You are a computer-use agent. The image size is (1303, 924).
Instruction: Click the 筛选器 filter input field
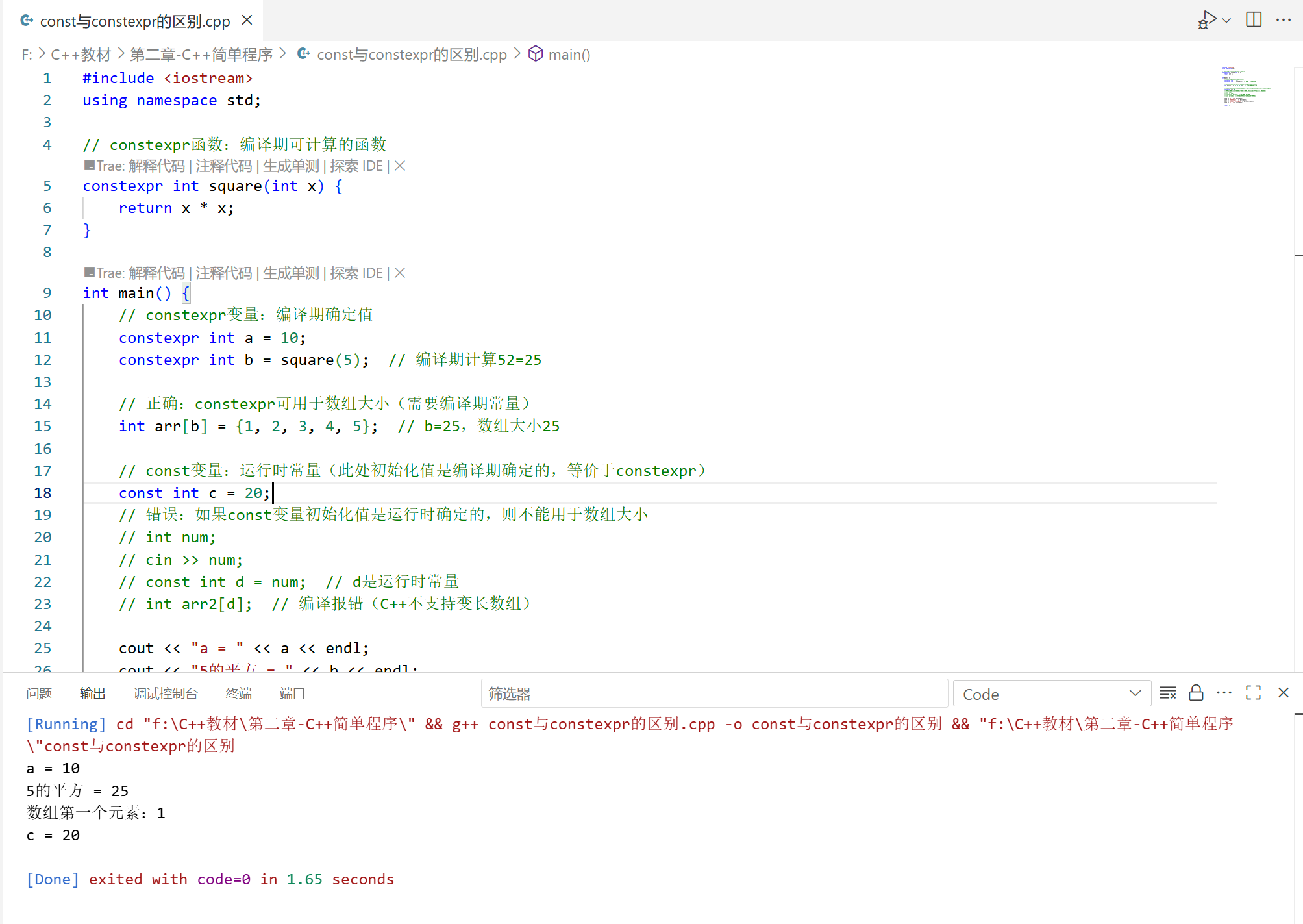(x=714, y=694)
